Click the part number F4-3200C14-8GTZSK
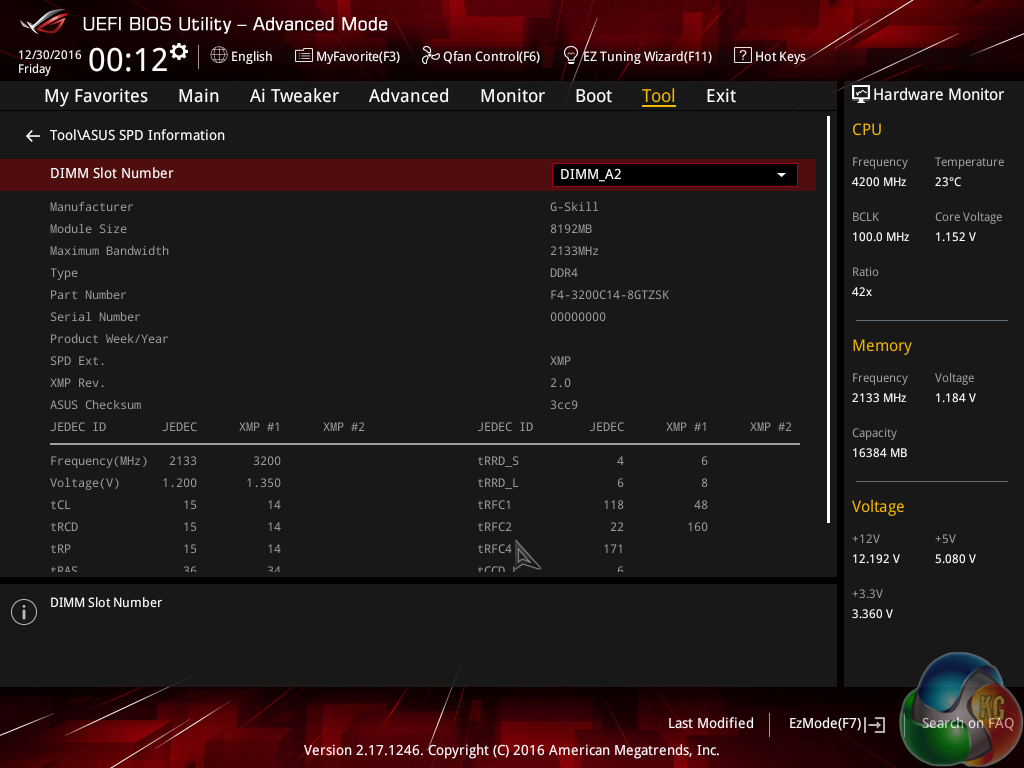Screen dimensions: 1024x768 pyautogui.click(x=609, y=295)
